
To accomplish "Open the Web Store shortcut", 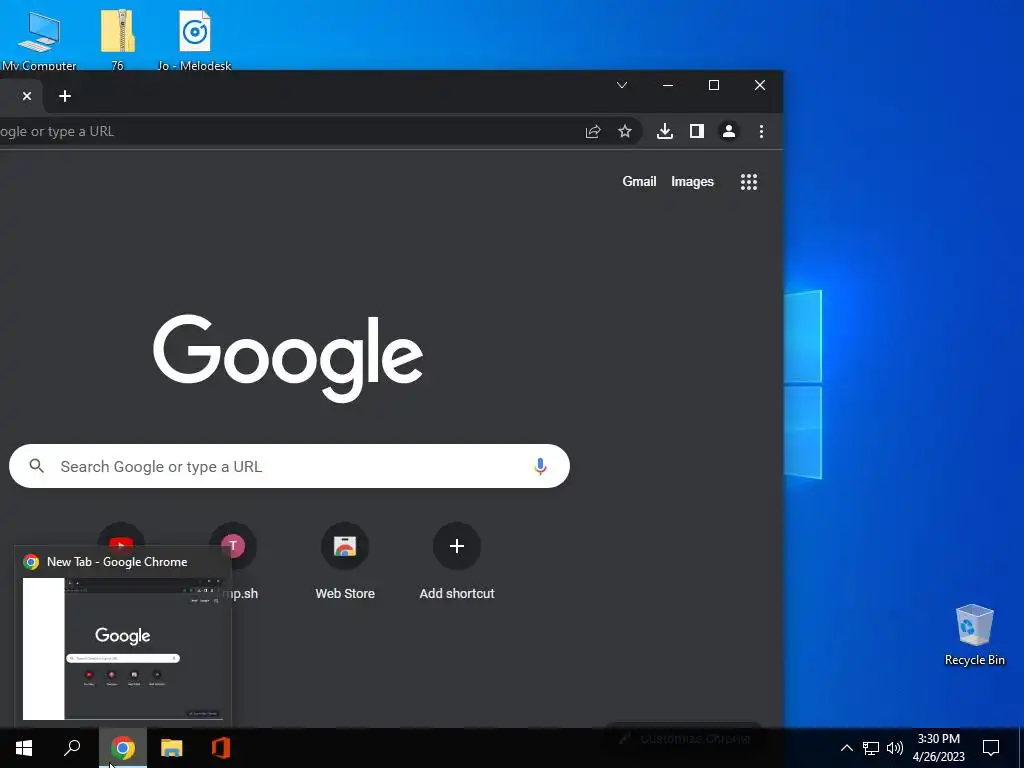I will pos(345,561).
